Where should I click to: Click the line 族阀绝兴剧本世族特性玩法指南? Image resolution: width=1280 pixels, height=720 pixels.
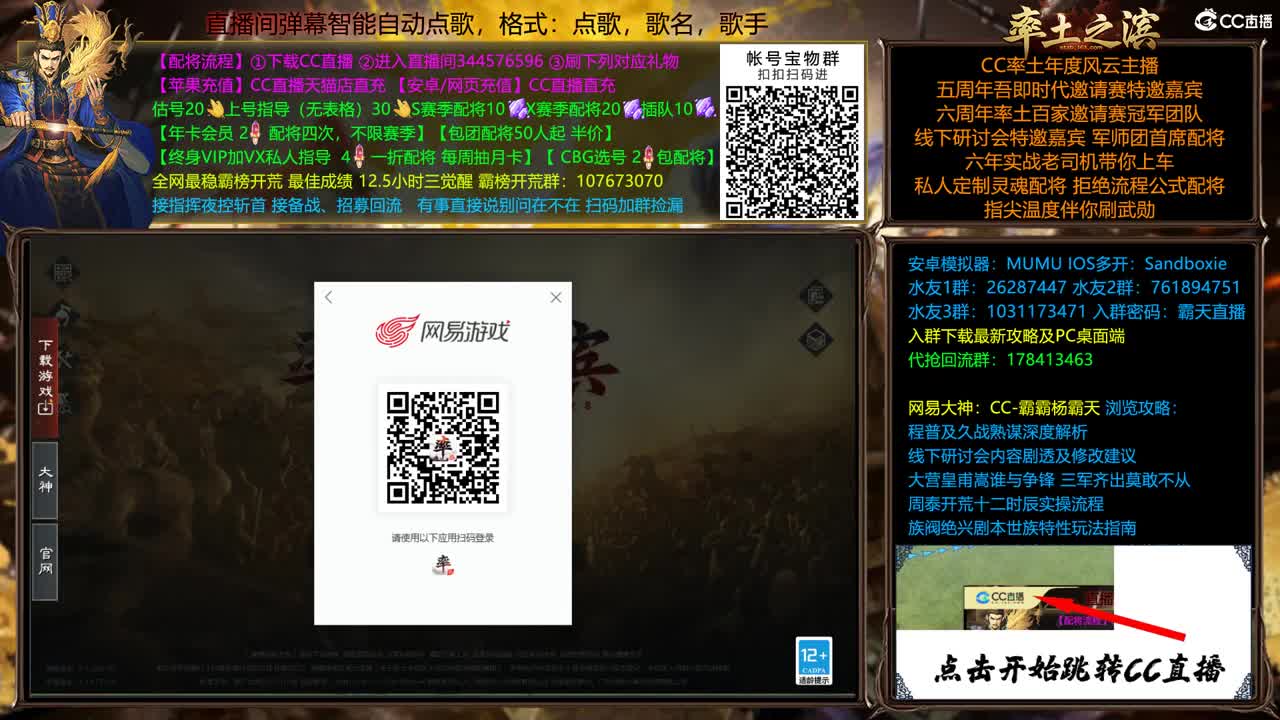click(1022, 528)
